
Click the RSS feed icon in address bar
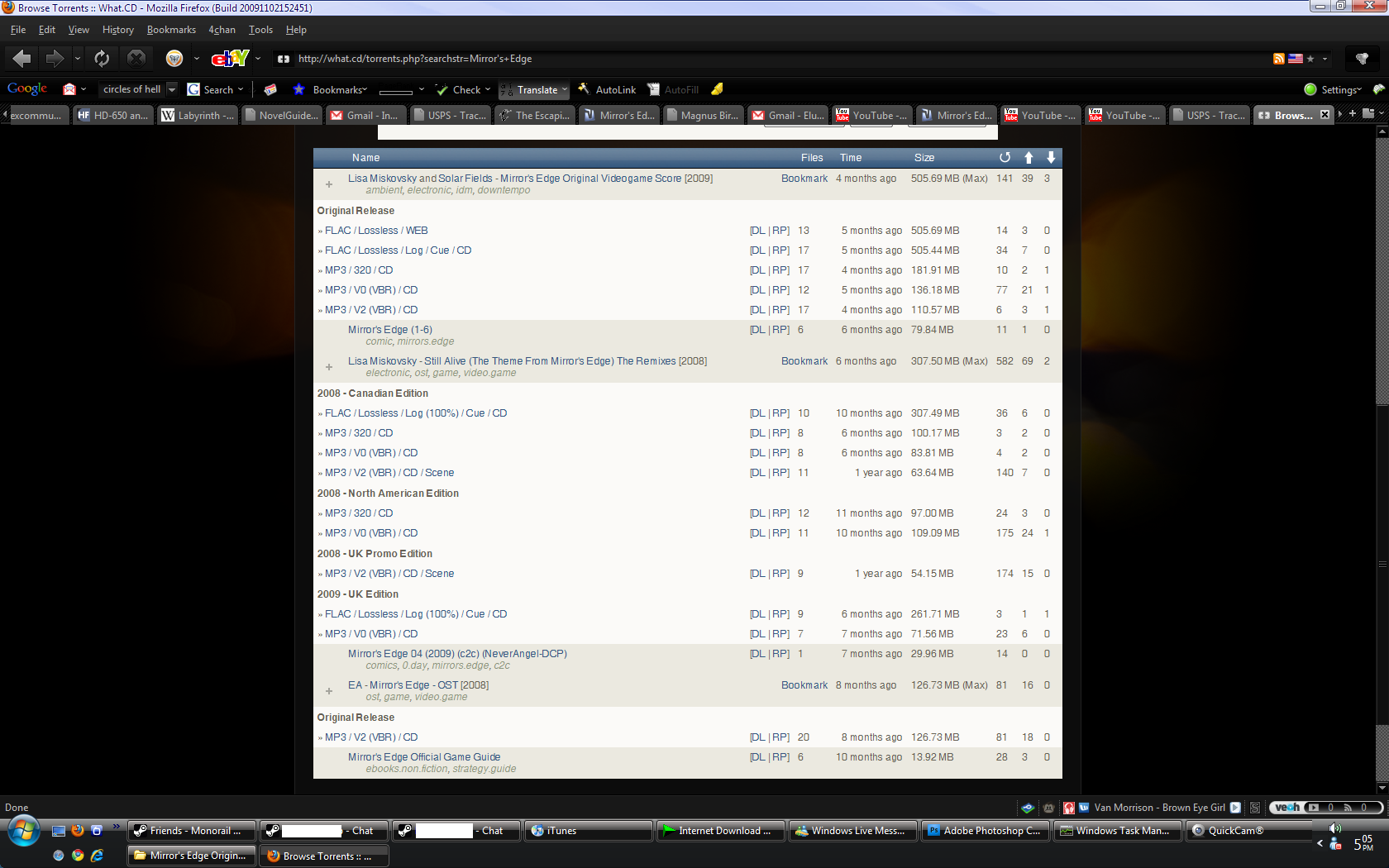click(1279, 59)
